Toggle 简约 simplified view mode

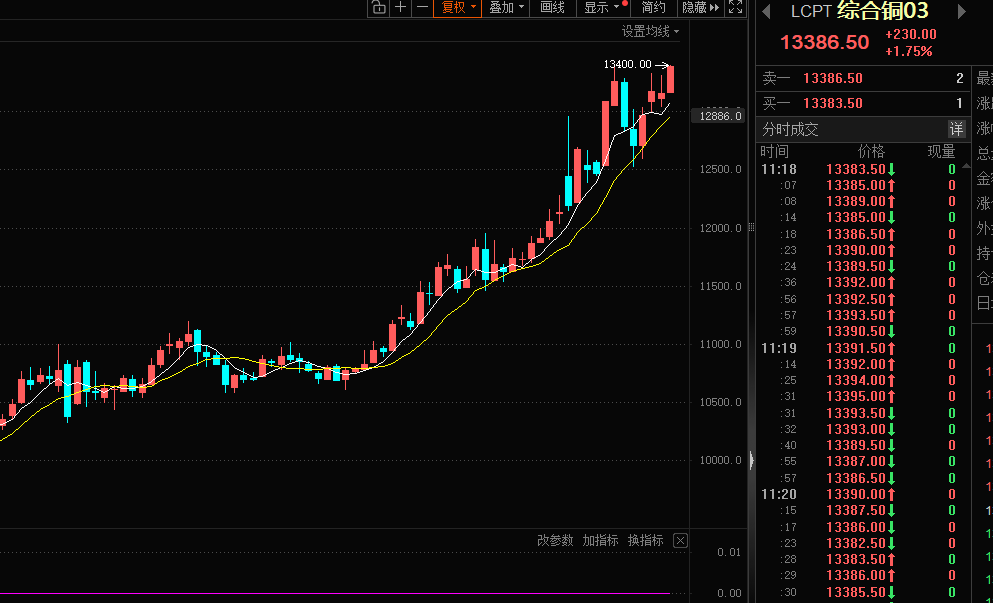(x=653, y=8)
